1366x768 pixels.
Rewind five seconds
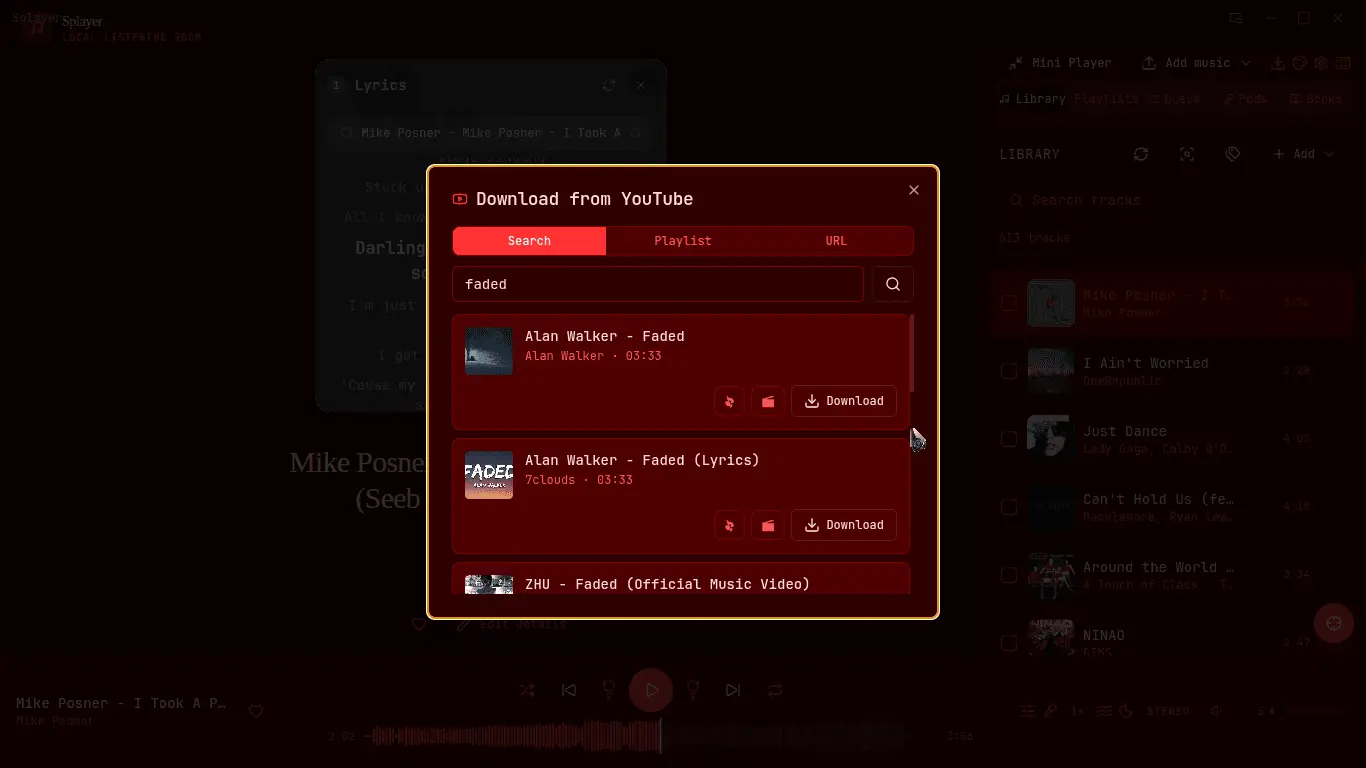click(608, 690)
